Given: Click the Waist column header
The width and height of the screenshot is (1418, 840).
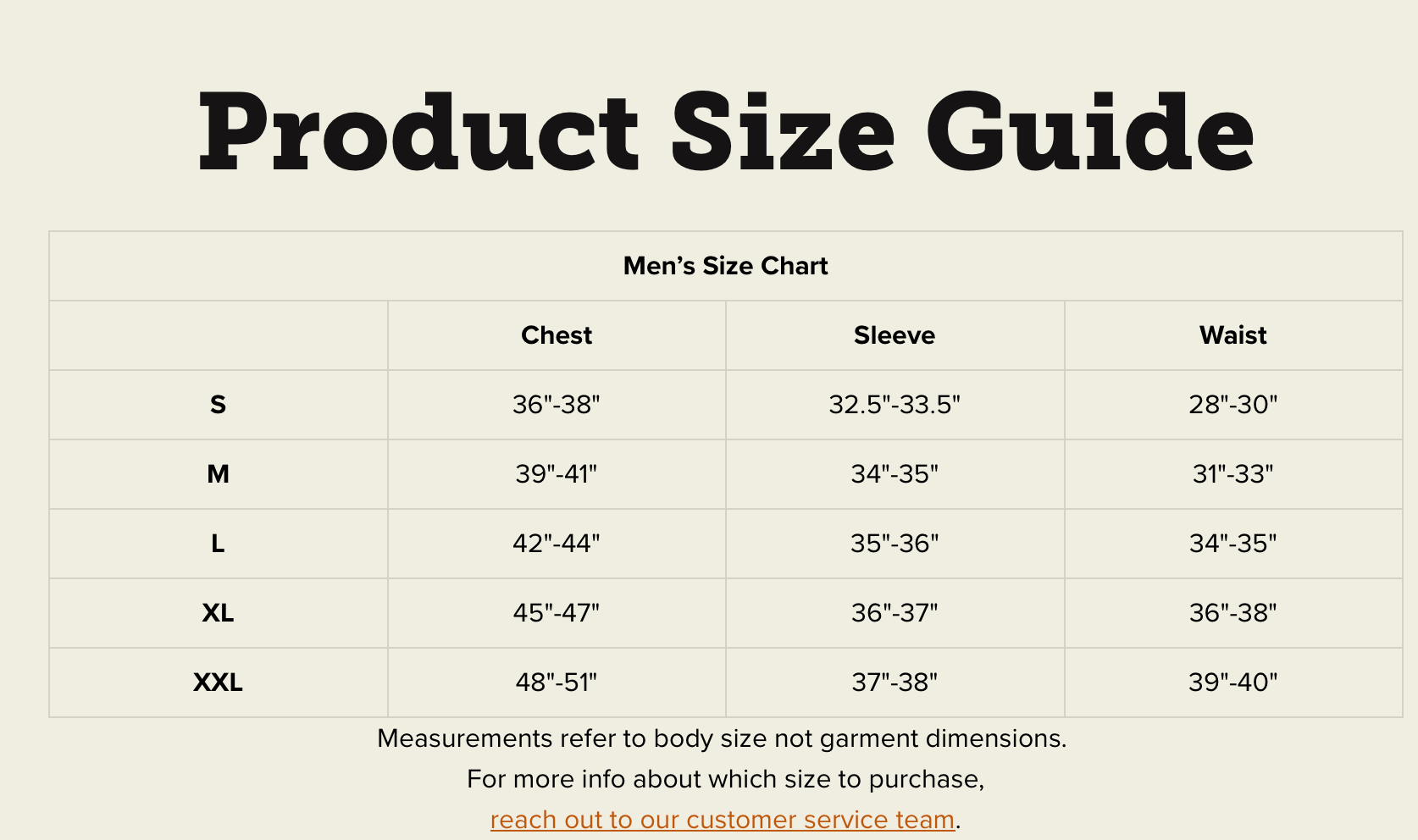Looking at the screenshot, I should (x=1232, y=335).
